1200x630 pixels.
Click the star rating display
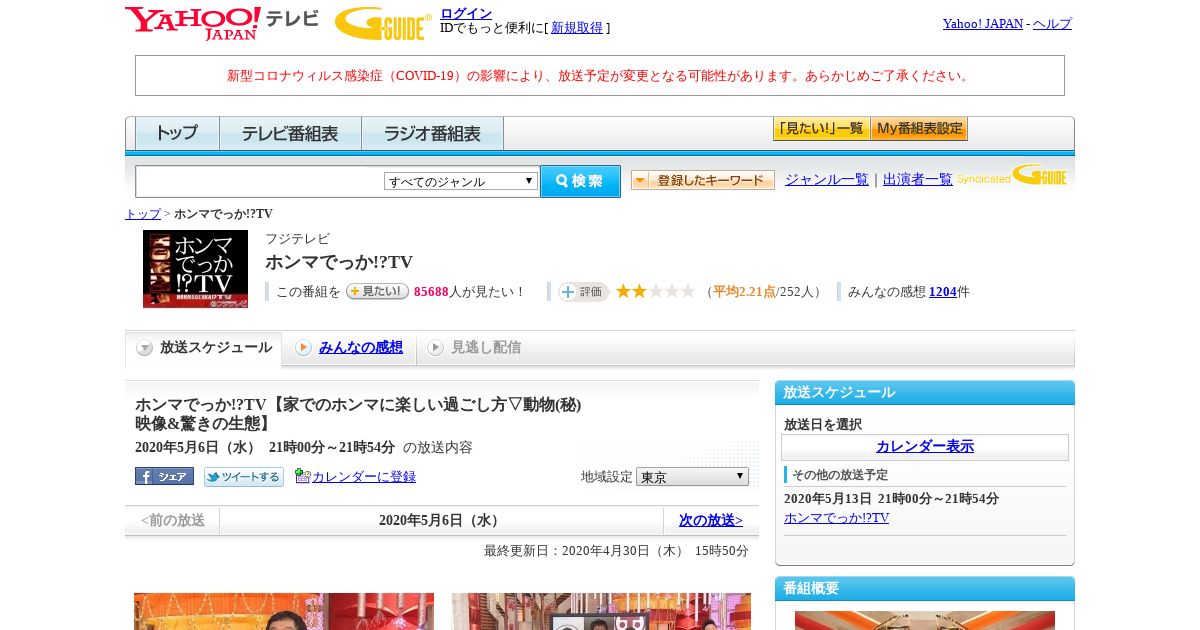click(x=655, y=291)
